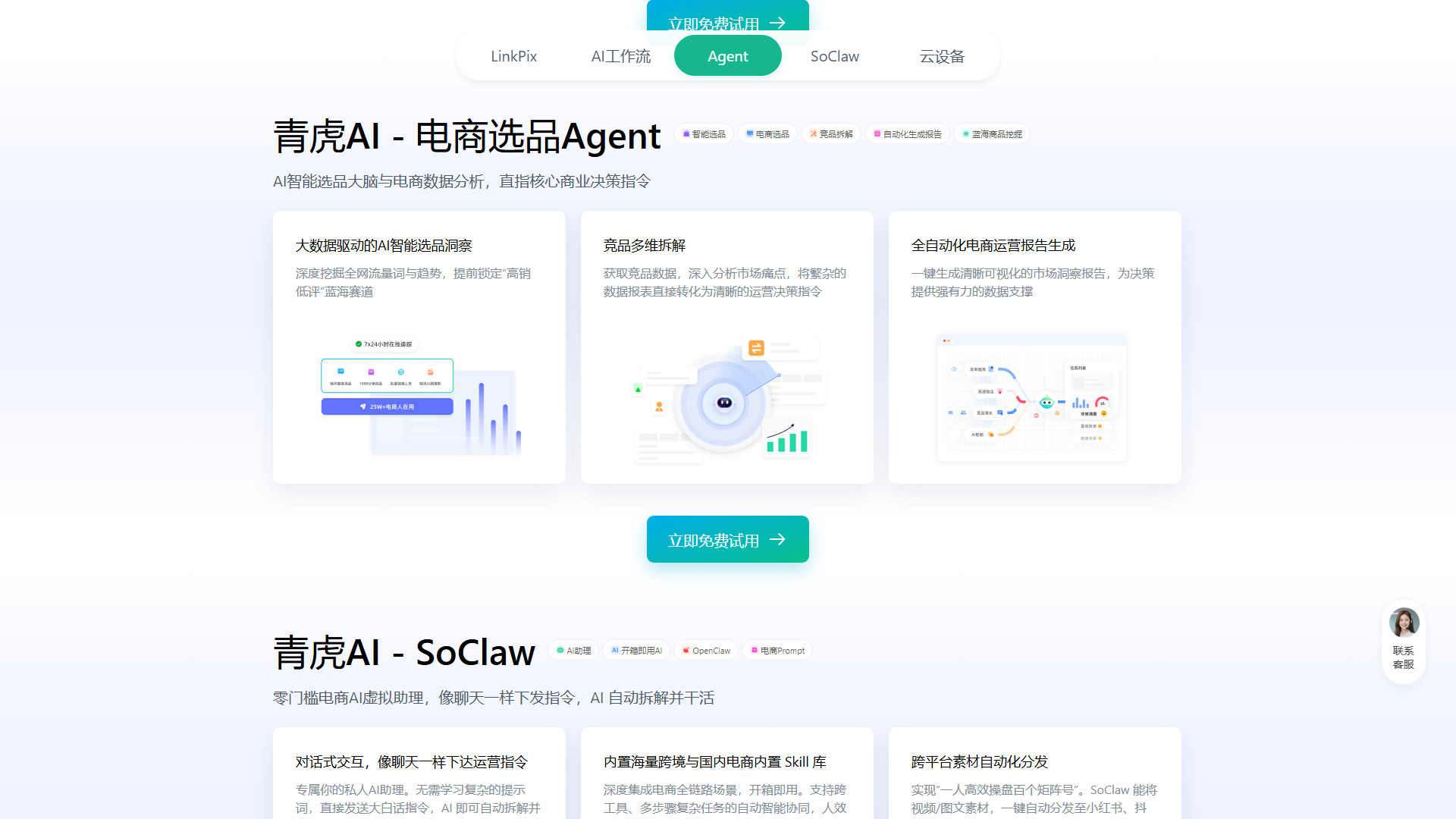Click the green bar chart icon in 竞品 illustration

tap(787, 438)
